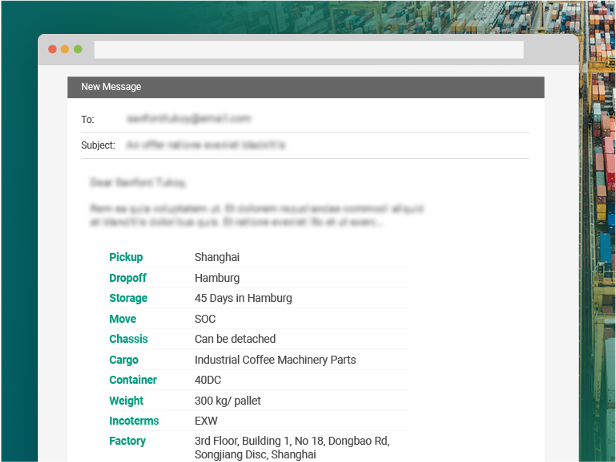Select the 'Chassis' label
This screenshot has width=616, height=462.
128,339
